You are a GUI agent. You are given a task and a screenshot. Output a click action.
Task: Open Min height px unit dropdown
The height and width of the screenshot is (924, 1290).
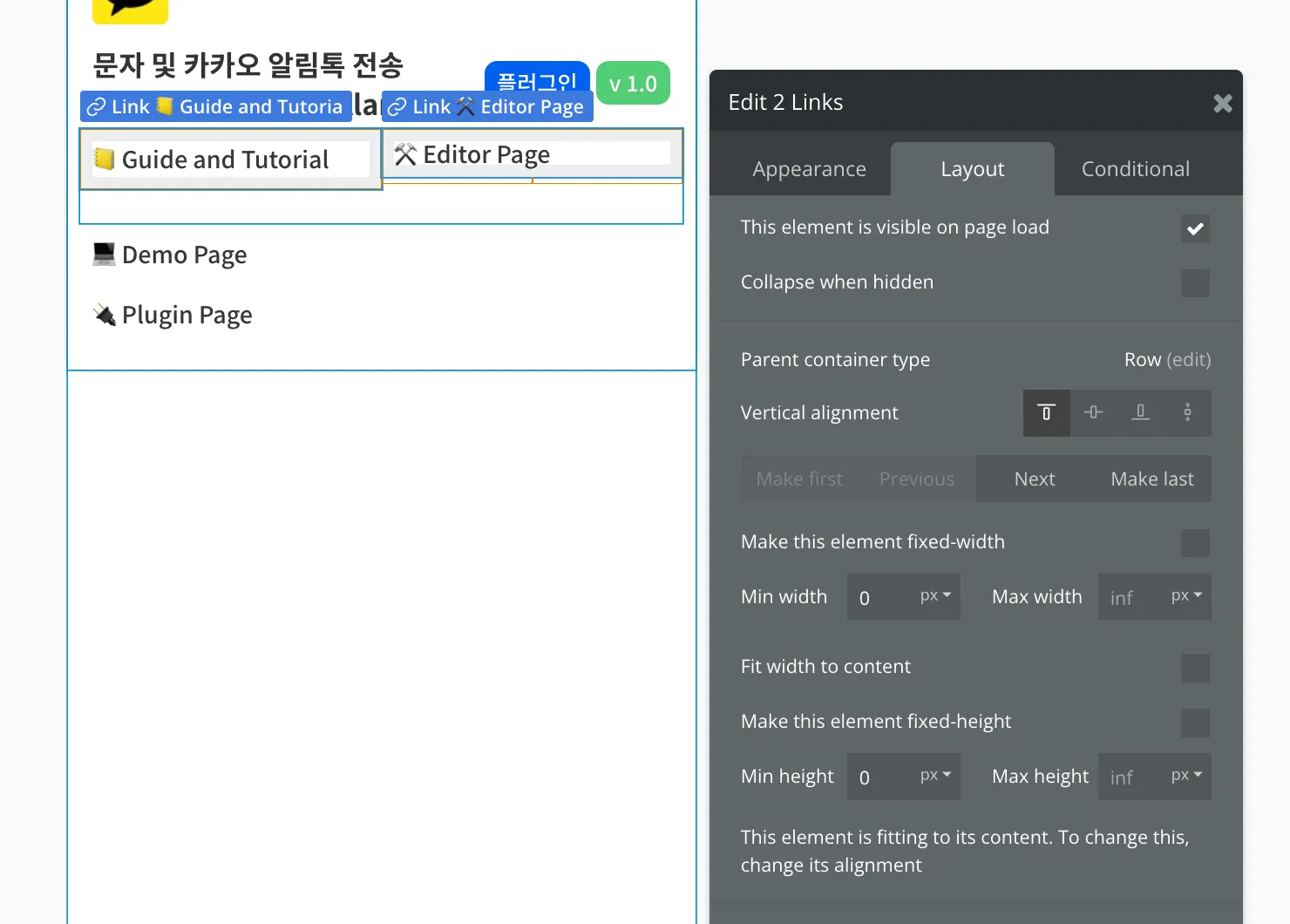936,776
